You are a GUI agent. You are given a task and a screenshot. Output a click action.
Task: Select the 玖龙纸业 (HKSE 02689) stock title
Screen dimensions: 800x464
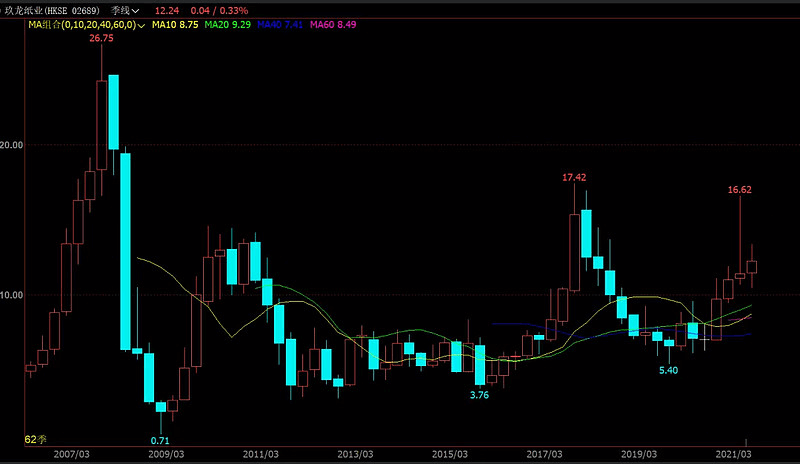pos(52,10)
